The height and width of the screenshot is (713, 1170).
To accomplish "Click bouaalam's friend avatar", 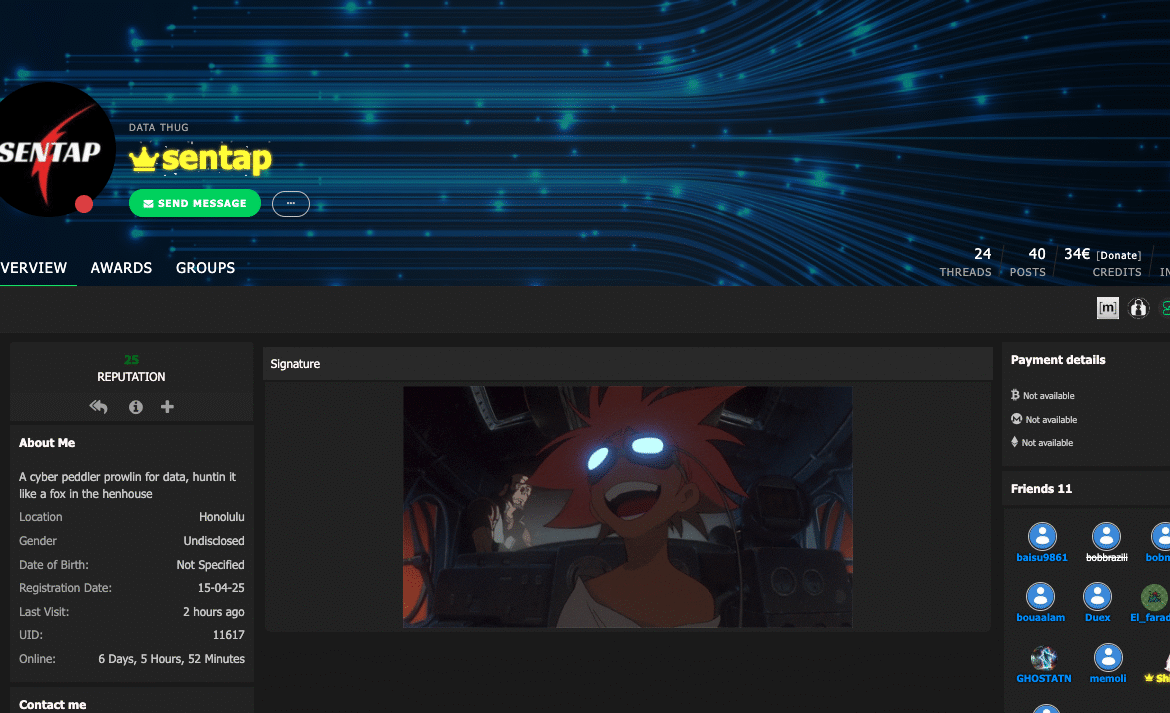I will (x=1040, y=597).
